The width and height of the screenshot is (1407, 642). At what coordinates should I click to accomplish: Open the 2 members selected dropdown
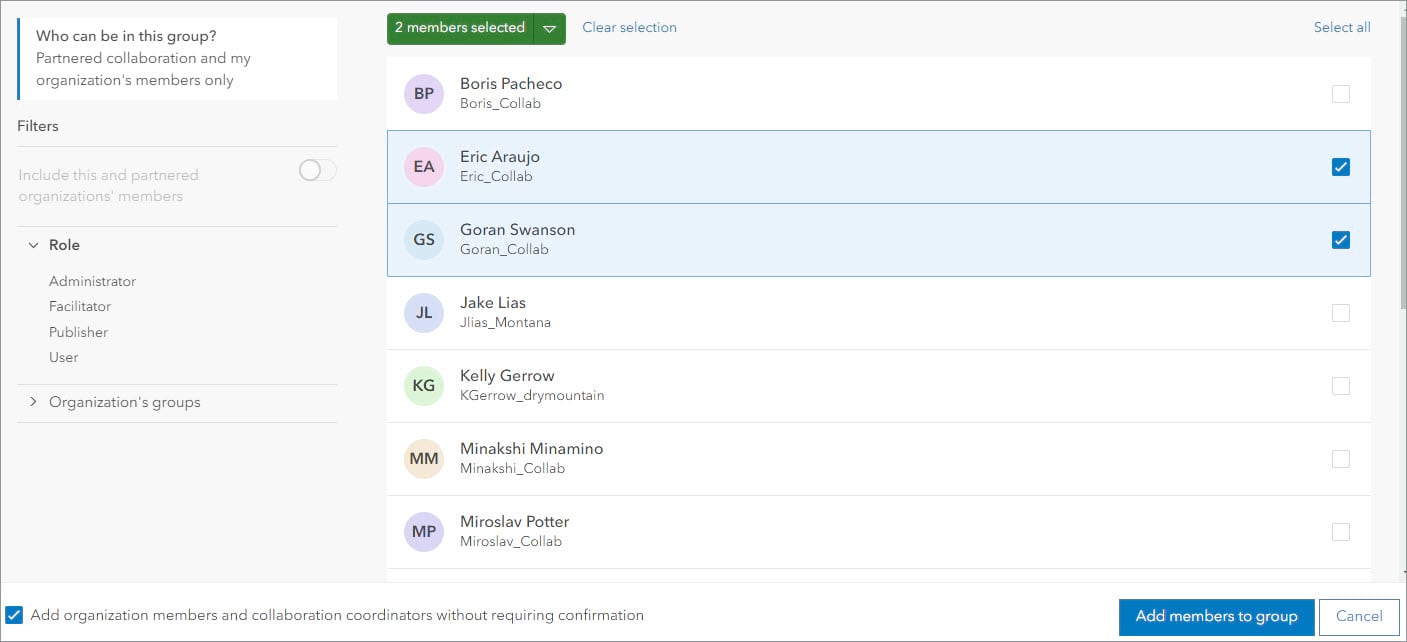[x=549, y=29]
